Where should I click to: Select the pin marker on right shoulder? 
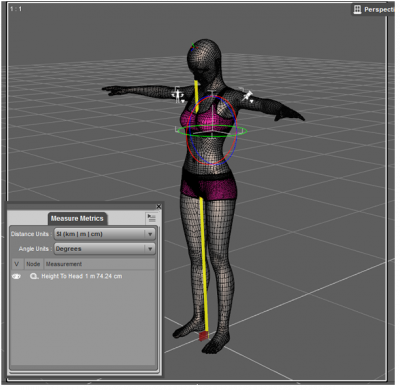coord(247,95)
